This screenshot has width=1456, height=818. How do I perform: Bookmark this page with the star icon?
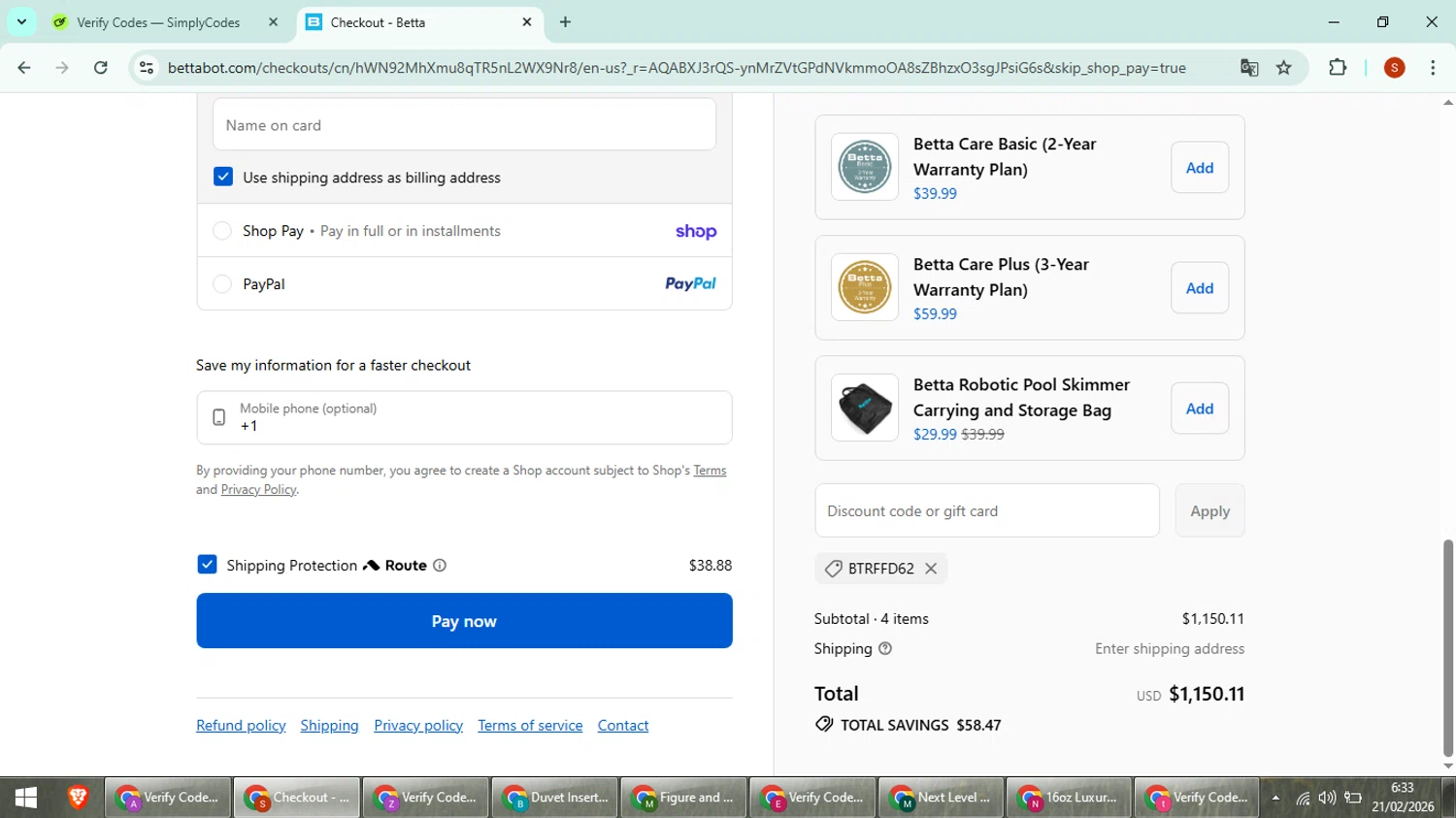pos(1284,68)
